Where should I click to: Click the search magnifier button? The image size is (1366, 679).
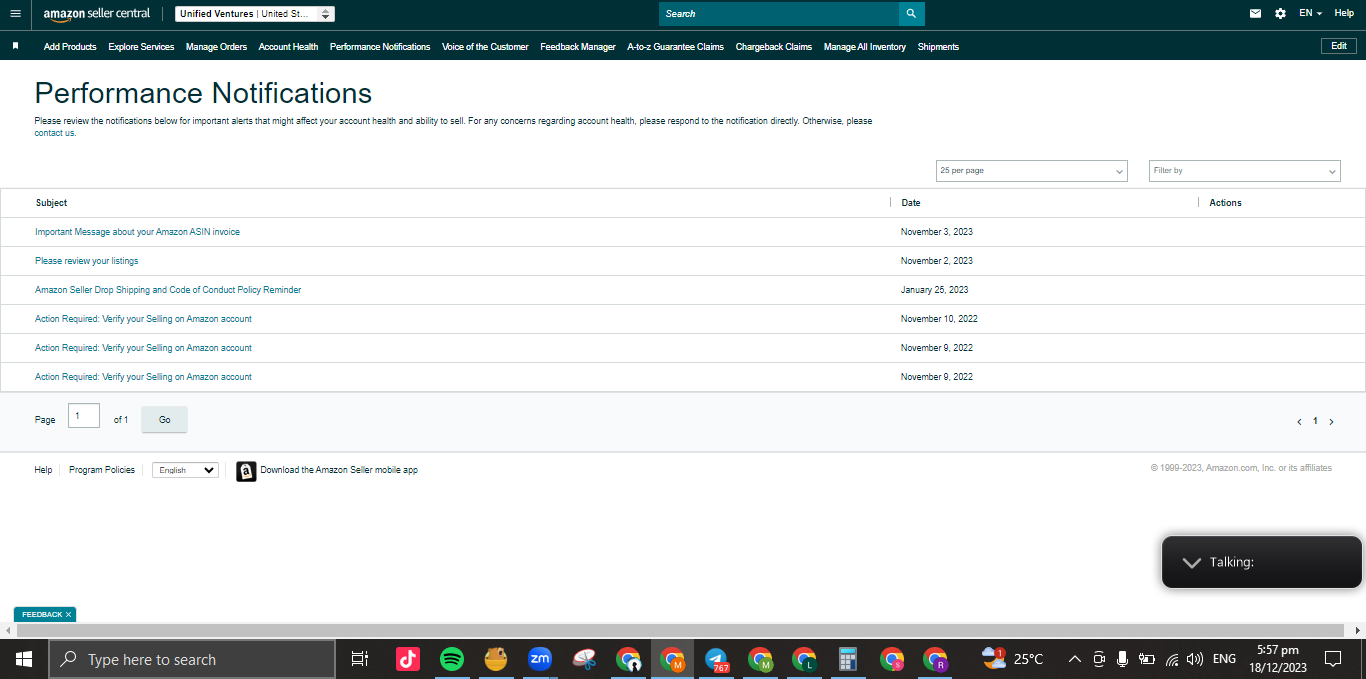tap(911, 14)
